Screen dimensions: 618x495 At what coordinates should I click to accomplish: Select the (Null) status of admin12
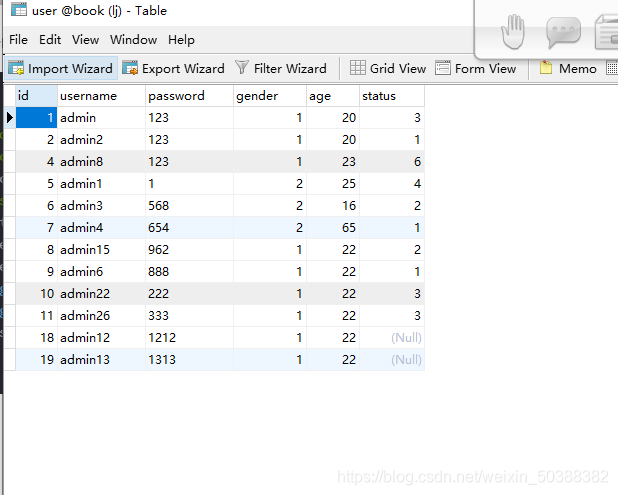tap(392, 338)
